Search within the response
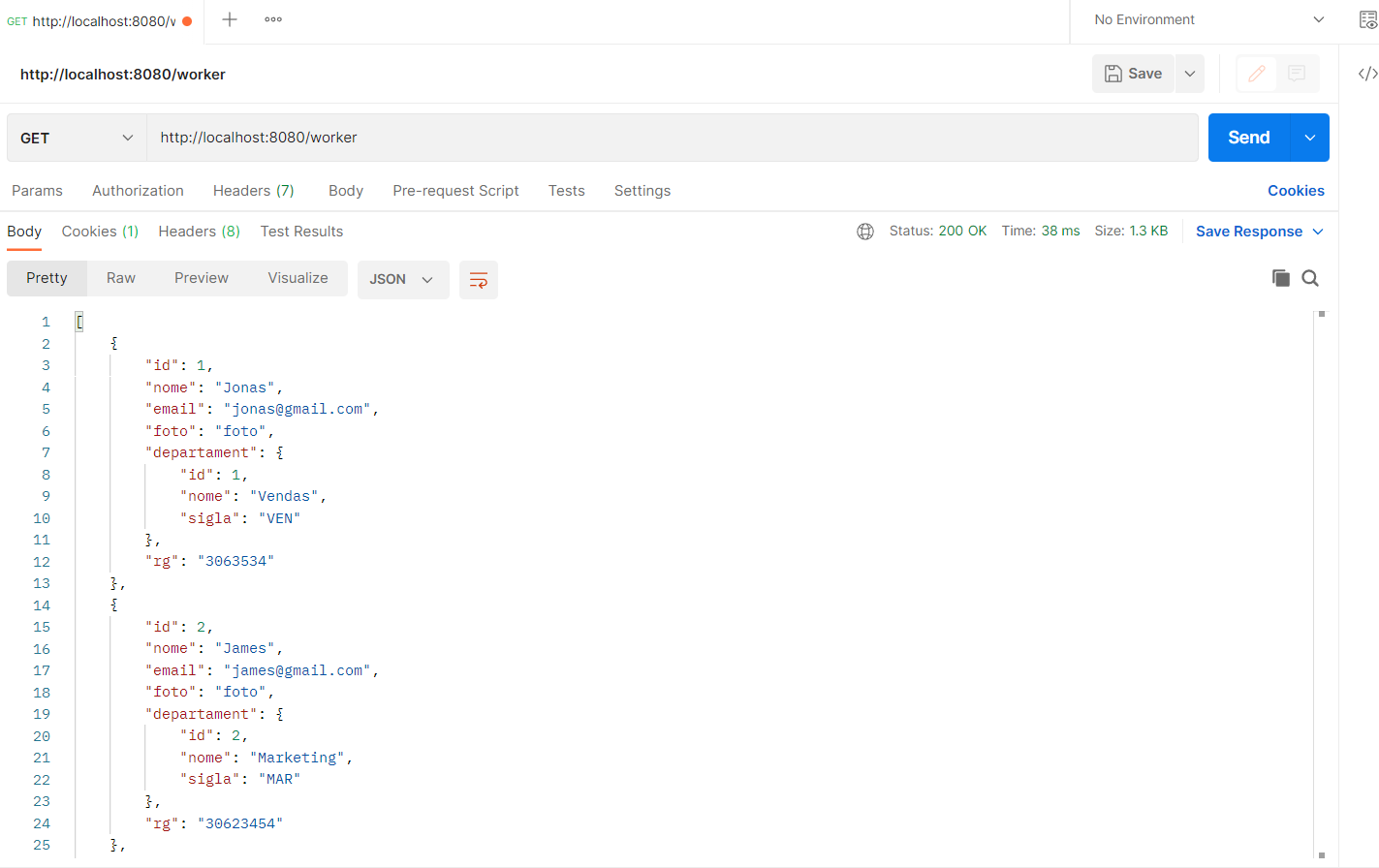Screen dimensions: 1379x868 click(1310, 278)
